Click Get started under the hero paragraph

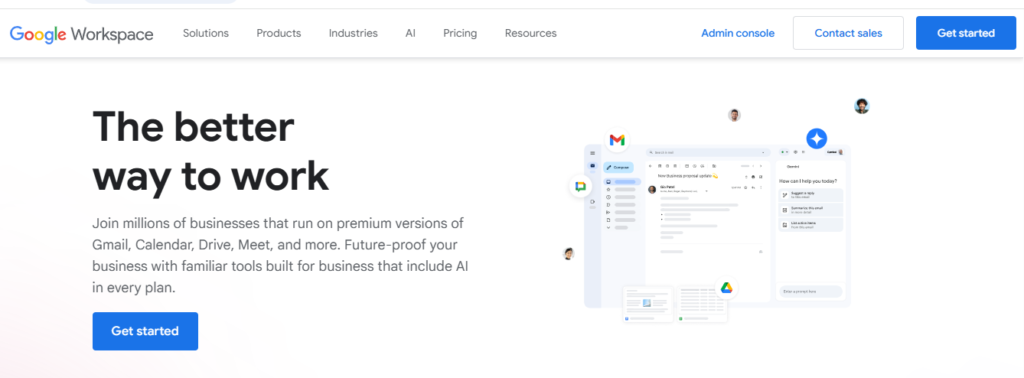click(145, 331)
